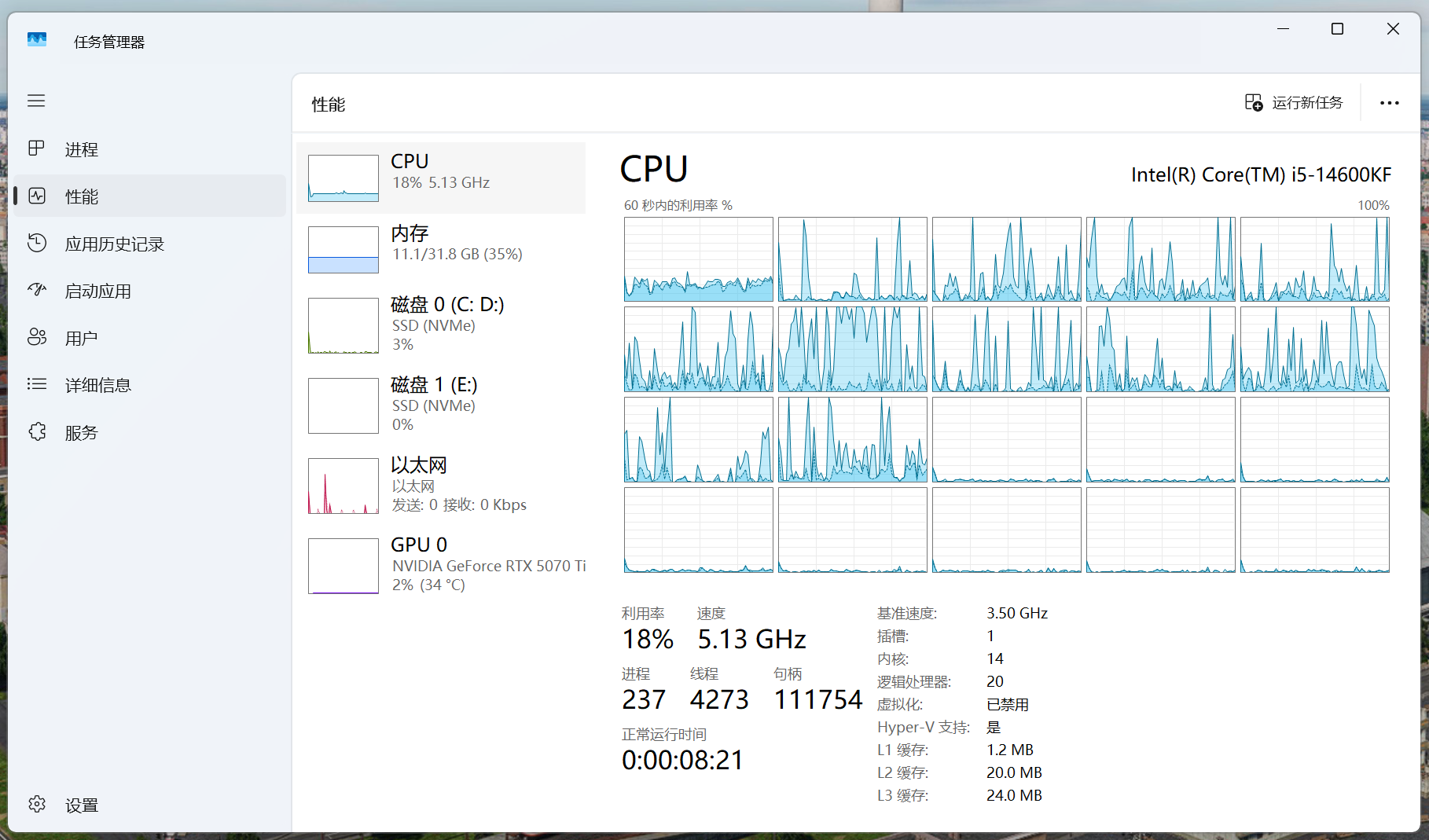Click the 服务 puzzle-piece icon
The image size is (1429, 840).
(37, 431)
